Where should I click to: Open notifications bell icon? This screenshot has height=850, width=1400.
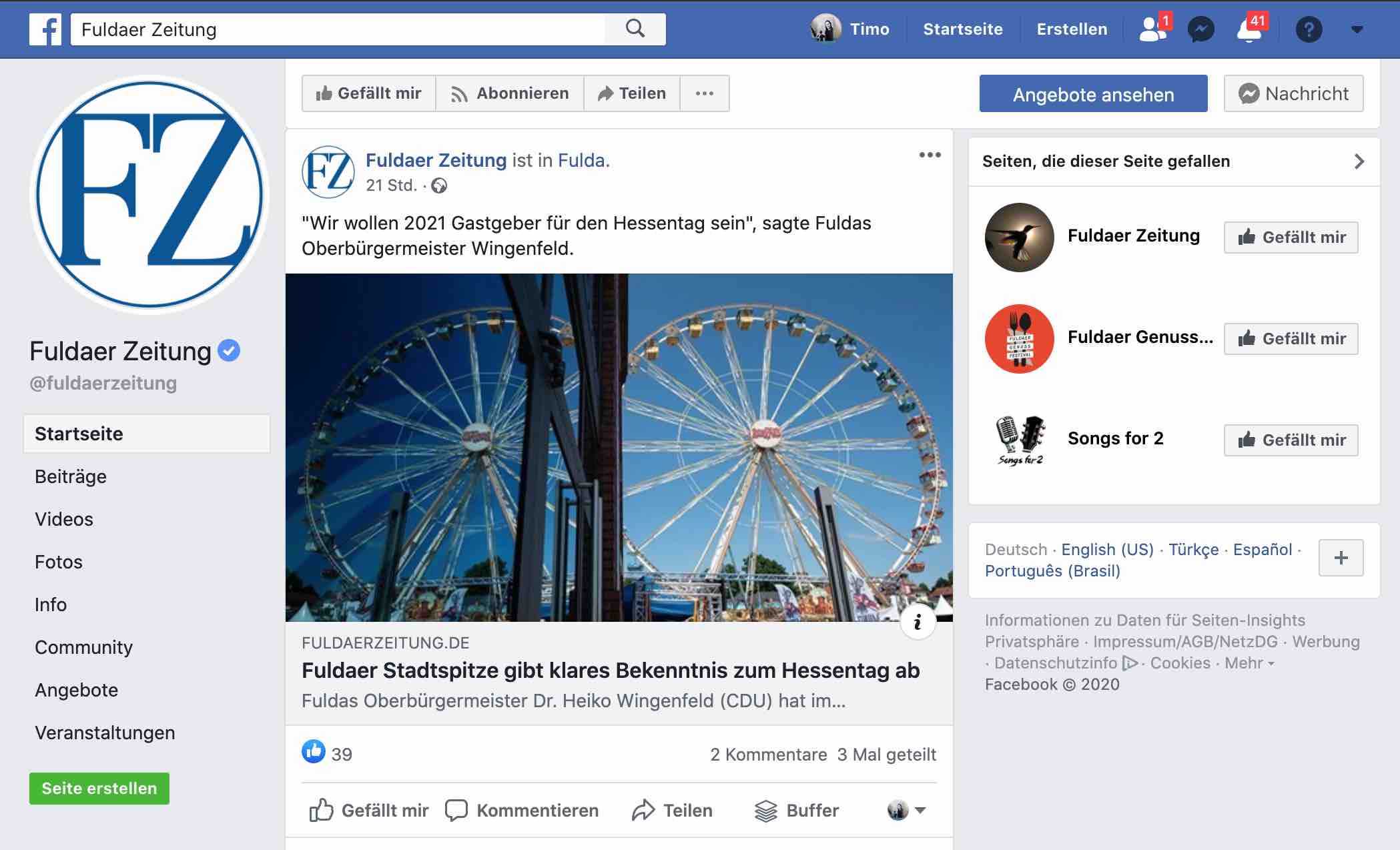pyautogui.click(x=1249, y=29)
